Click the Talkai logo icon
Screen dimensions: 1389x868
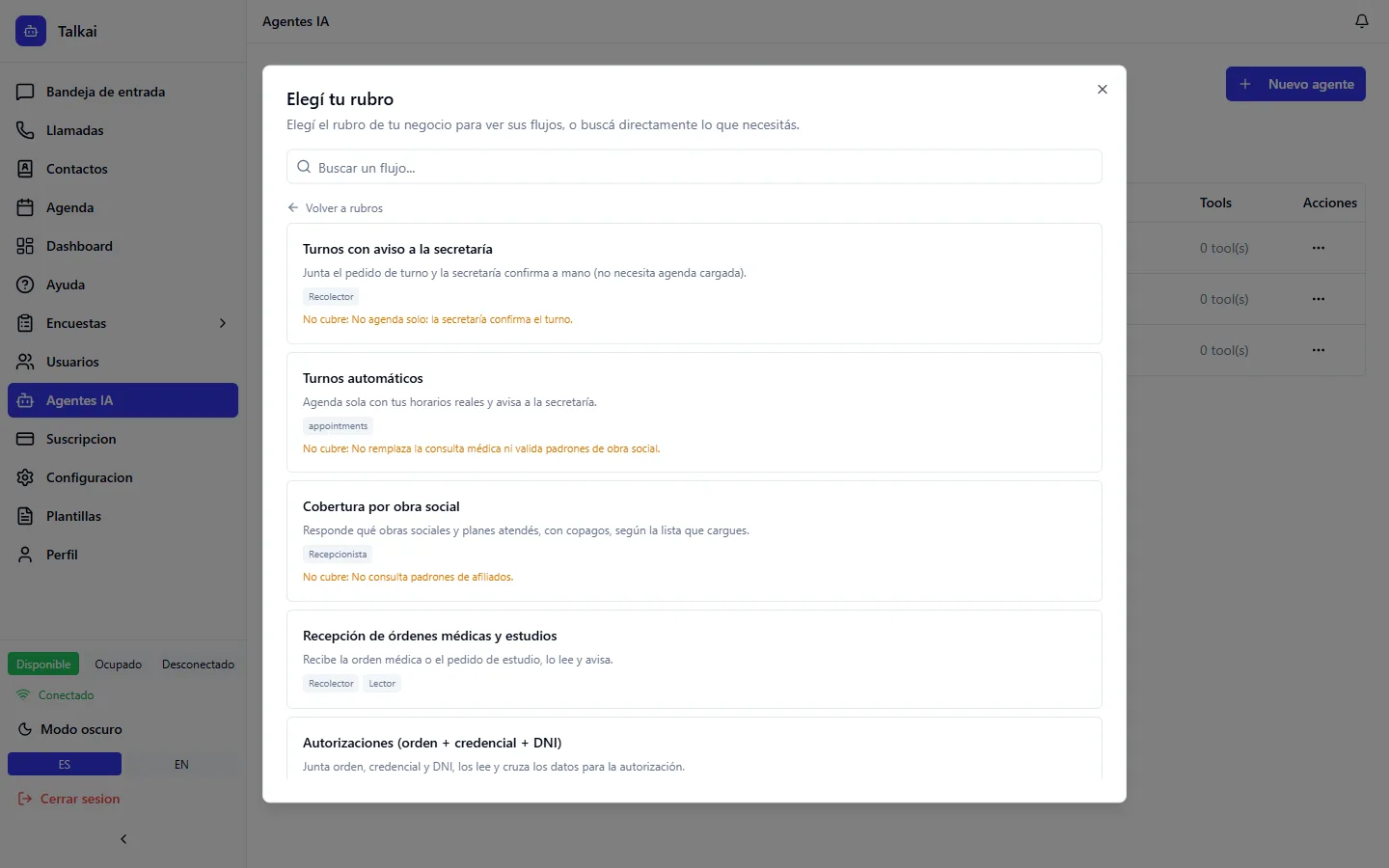point(31,31)
